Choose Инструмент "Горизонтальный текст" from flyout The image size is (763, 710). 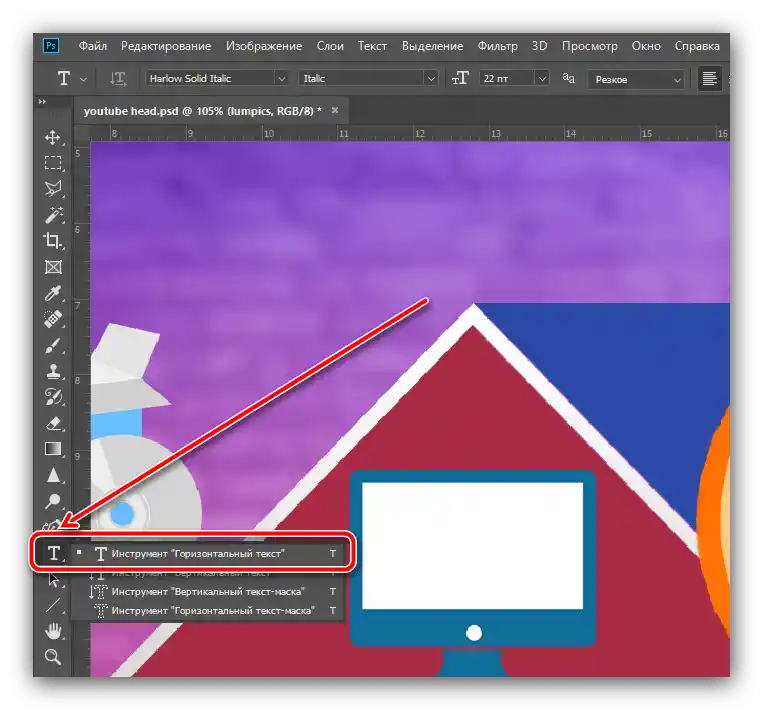pos(208,553)
